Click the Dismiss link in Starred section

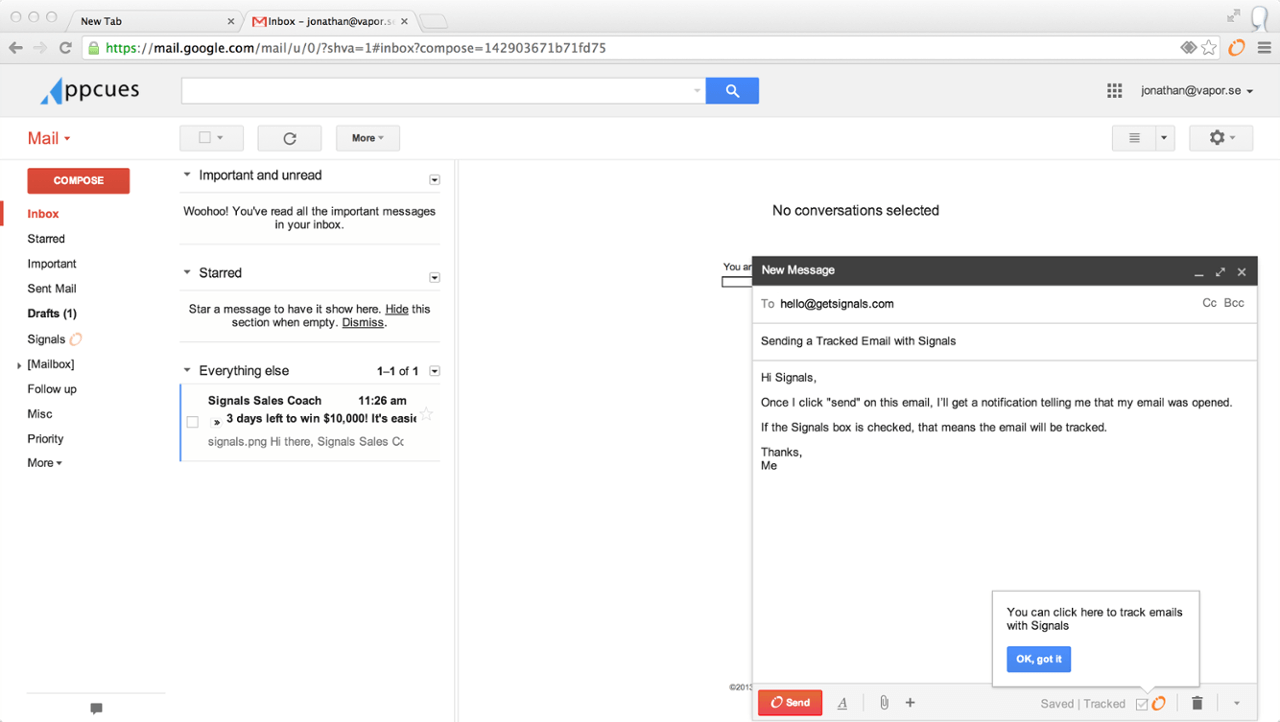point(363,323)
